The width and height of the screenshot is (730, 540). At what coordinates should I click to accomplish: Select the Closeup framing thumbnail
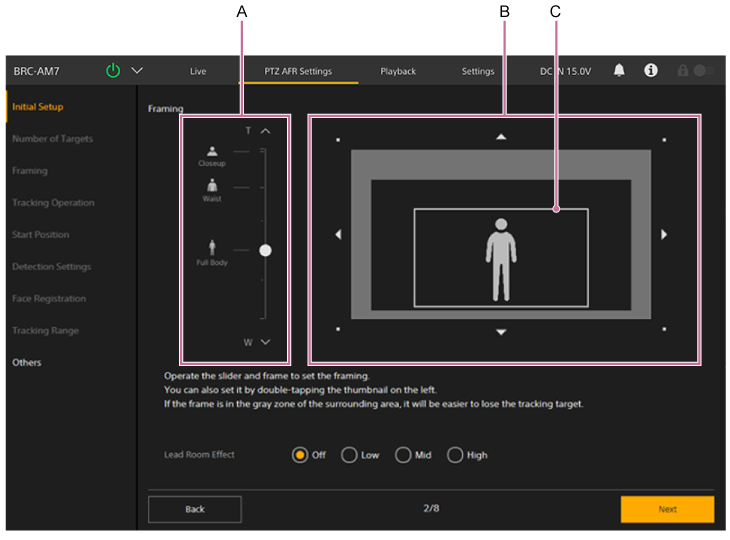[212, 154]
